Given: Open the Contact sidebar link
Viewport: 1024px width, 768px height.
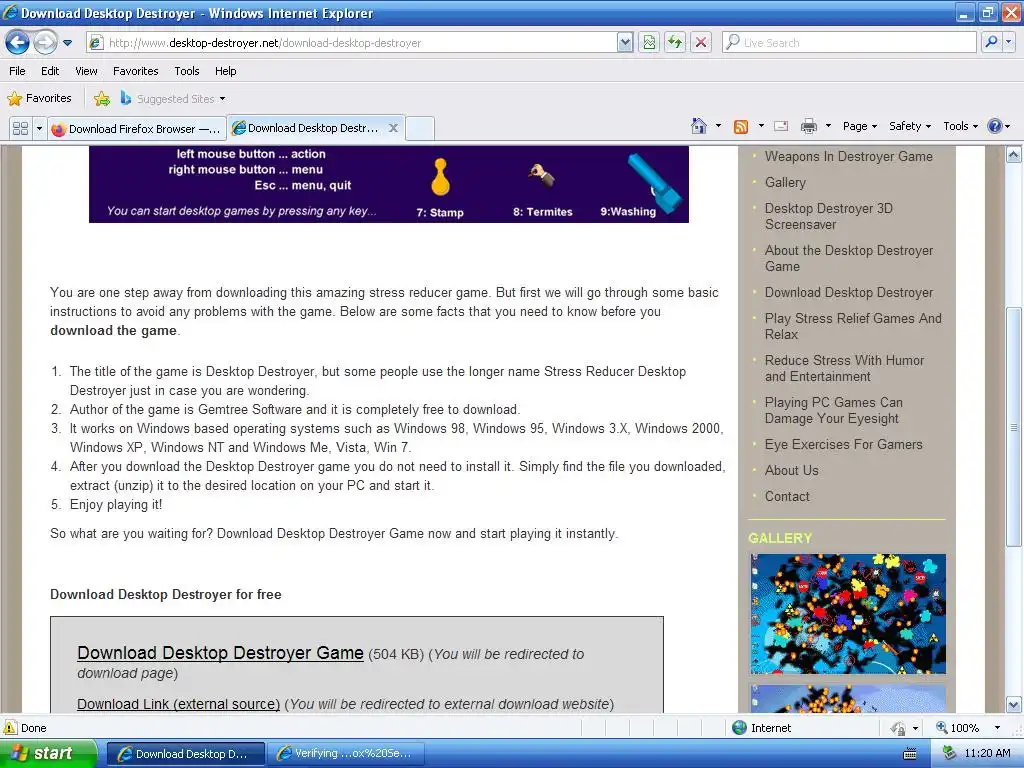Looking at the screenshot, I should pos(787,496).
